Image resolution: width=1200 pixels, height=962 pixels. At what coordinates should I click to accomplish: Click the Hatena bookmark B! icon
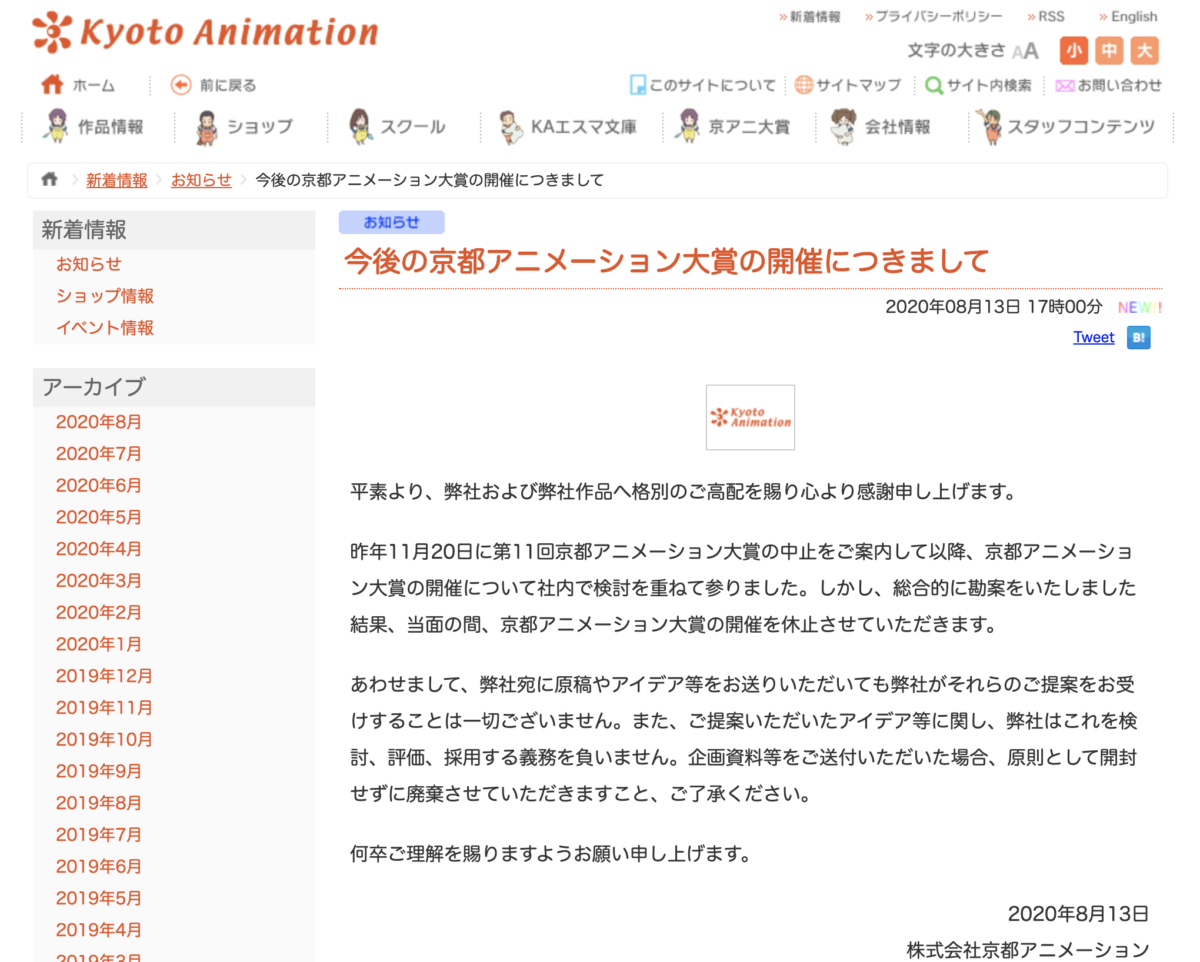coord(1138,337)
